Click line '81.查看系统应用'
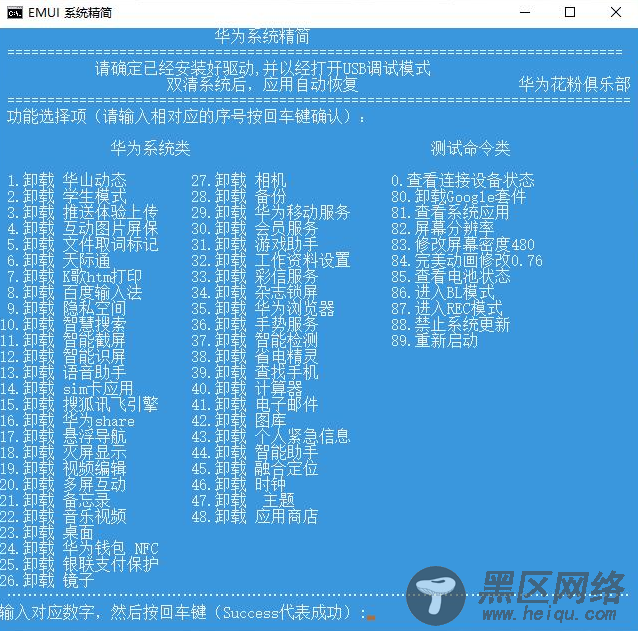The height and width of the screenshot is (631, 638). tap(450, 213)
